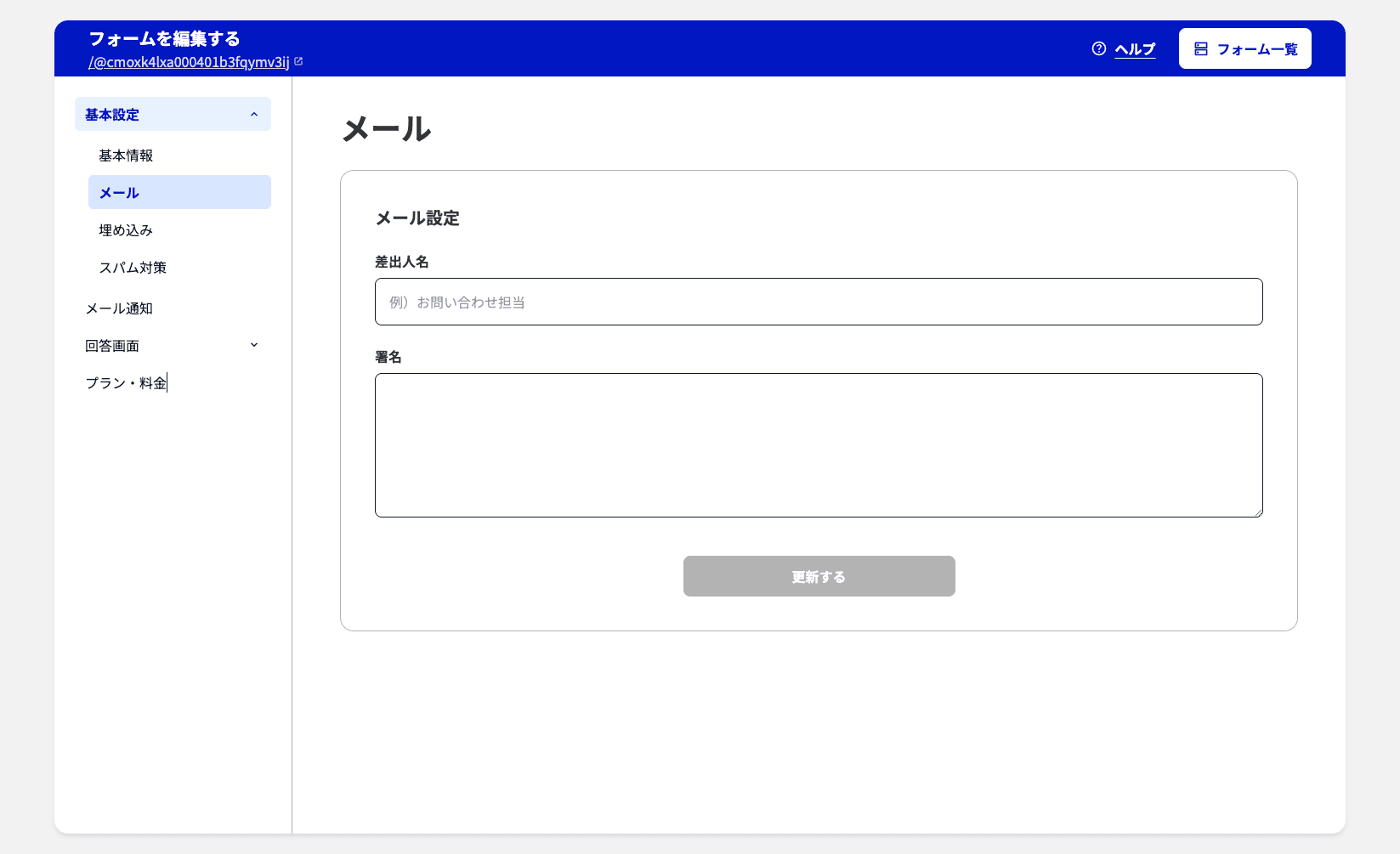
Task: Select the メール sidebar item
Action: (x=179, y=192)
